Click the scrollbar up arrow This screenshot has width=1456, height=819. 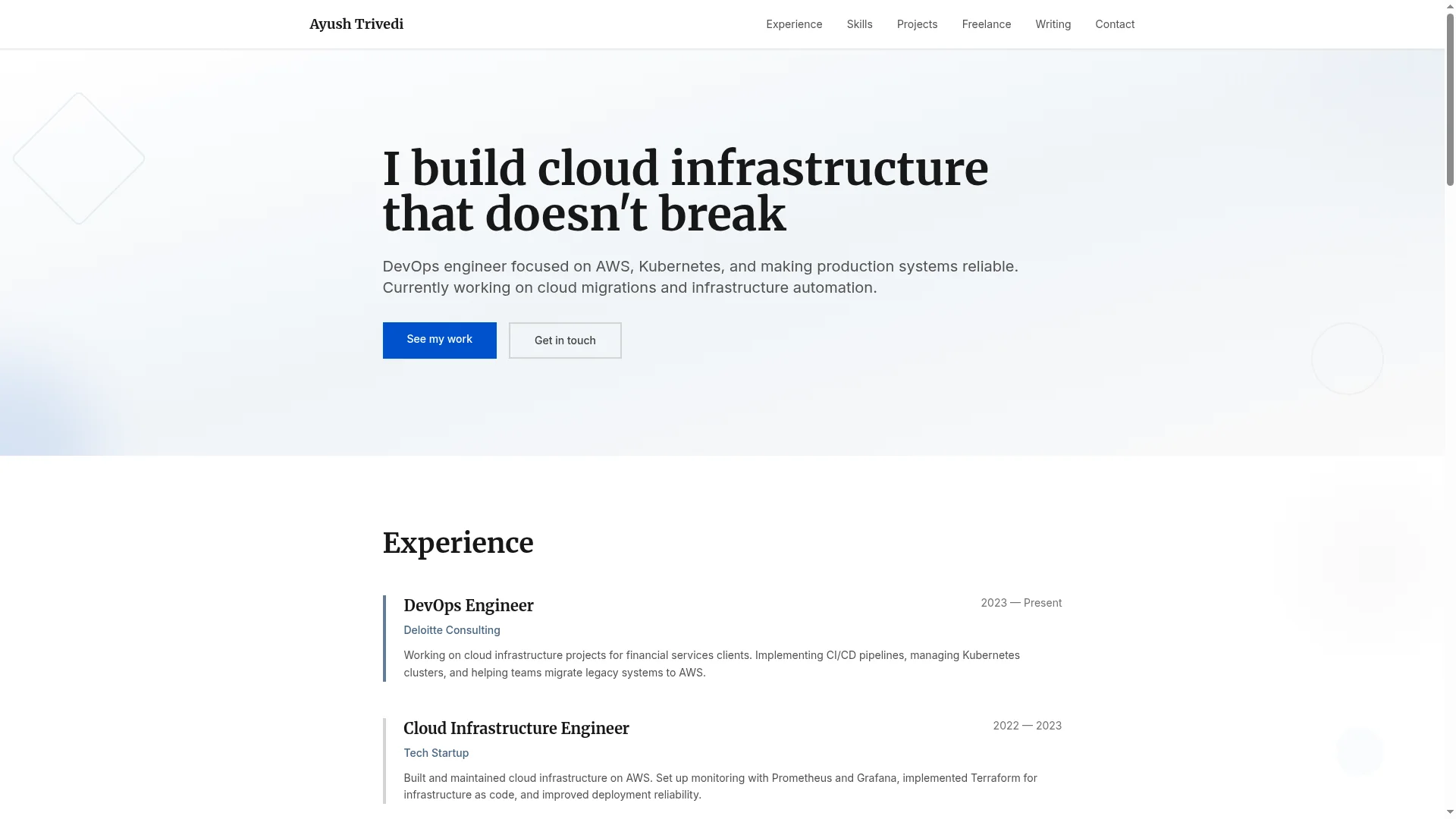coord(1450,6)
